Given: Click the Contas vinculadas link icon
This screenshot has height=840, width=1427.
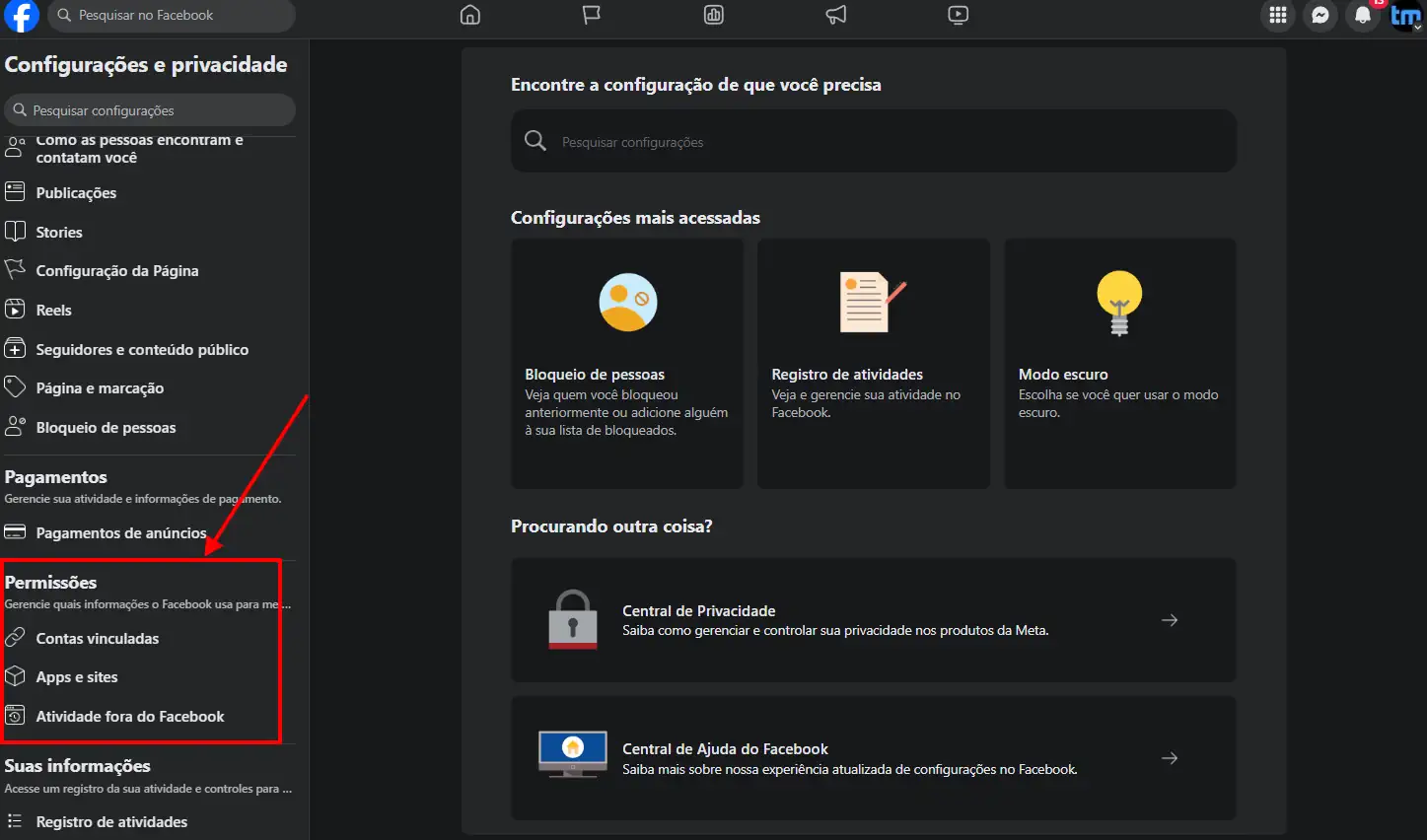Looking at the screenshot, I should click(x=15, y=637).
